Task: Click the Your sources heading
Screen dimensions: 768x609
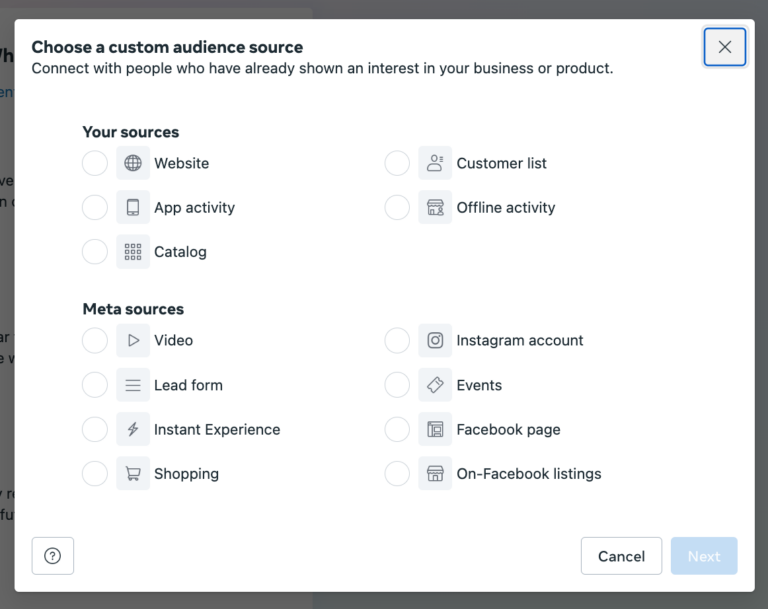Action: point(131,132)
